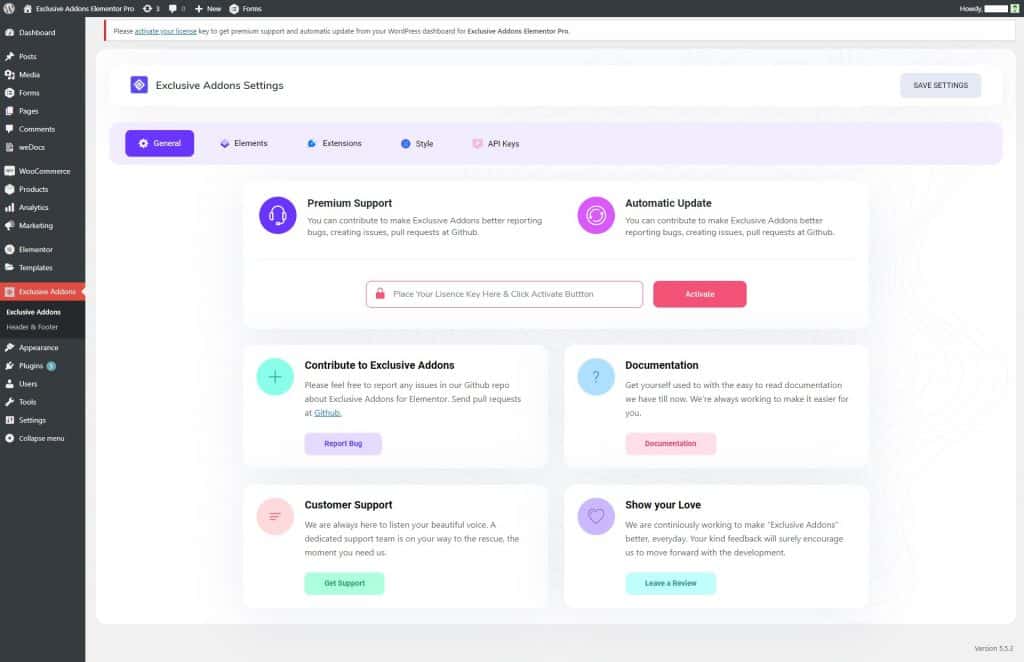Image resolution: width=1024 pixels, height=662 pixels.
Task: Select Exclusive Addons submenu item
Action: [x=33, y=312]
